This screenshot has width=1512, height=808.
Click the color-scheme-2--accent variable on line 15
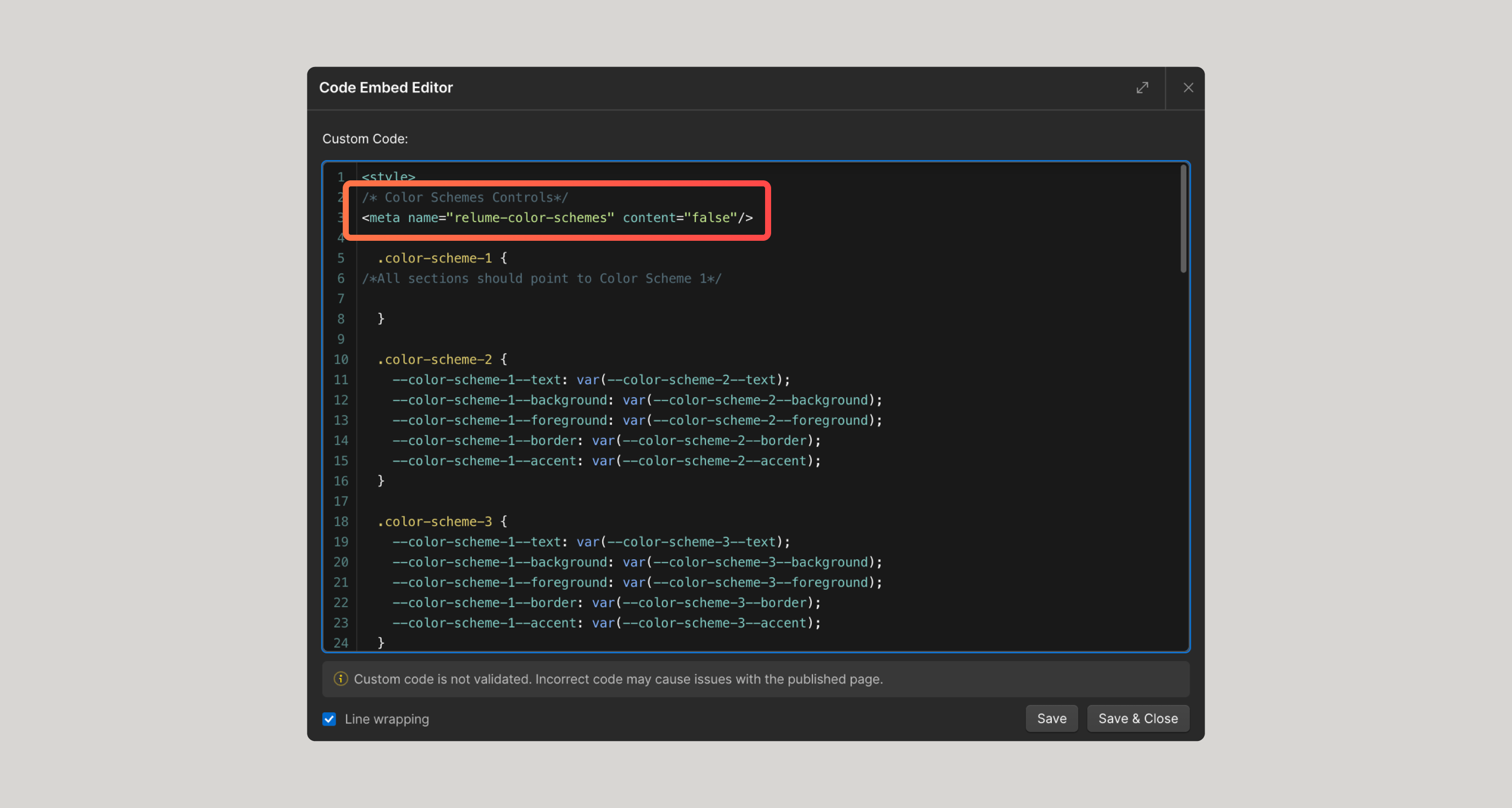pos(713,460)
